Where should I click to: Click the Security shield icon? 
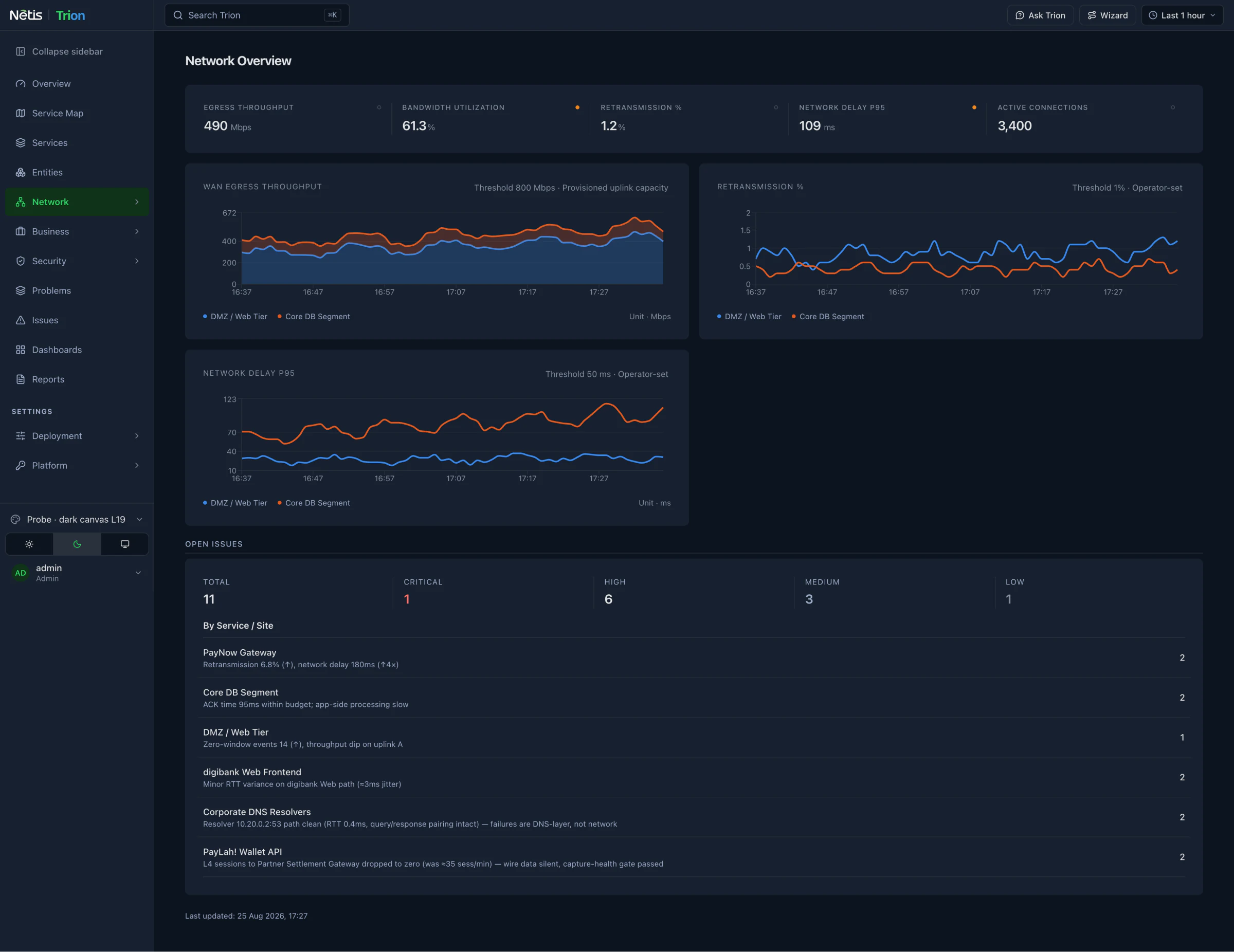tap(21, 261)
